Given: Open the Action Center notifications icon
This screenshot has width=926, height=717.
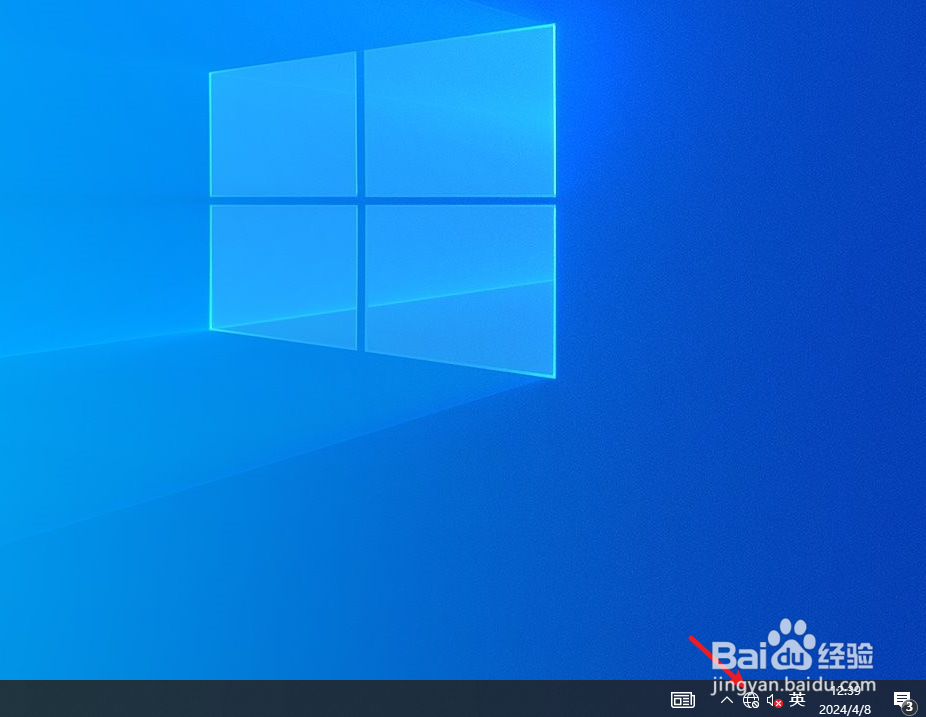Looking at the screenshot, I should pyautogui.click(x=904, y=701).
